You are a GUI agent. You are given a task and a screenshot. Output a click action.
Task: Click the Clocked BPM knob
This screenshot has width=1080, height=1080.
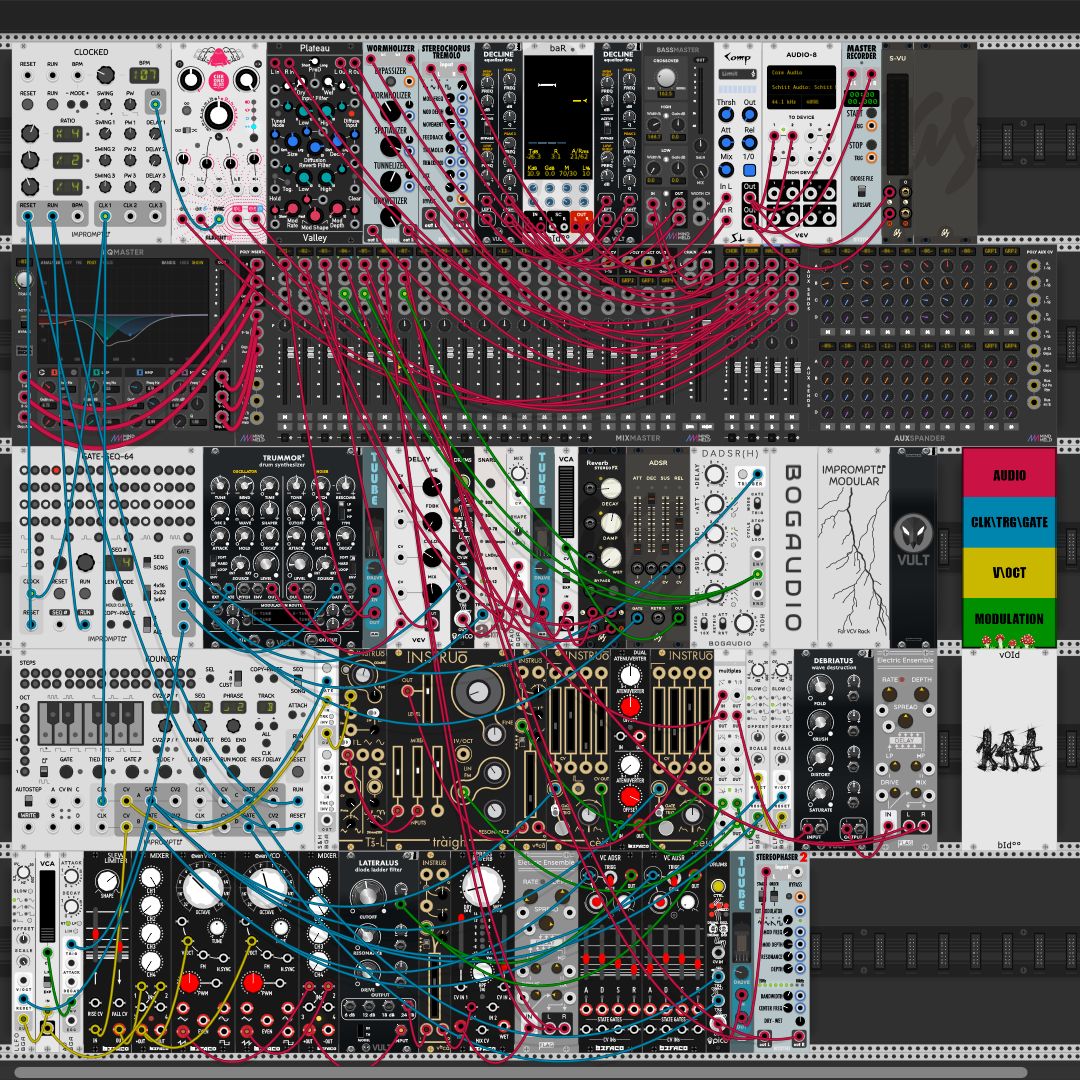click(x=105, y=74)
